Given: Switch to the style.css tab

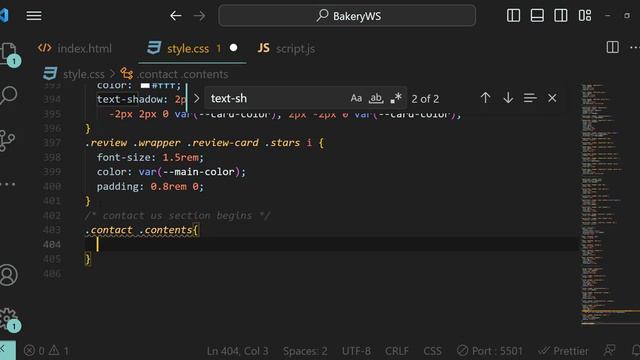Looking at the screenshot, I should (187, 49).
